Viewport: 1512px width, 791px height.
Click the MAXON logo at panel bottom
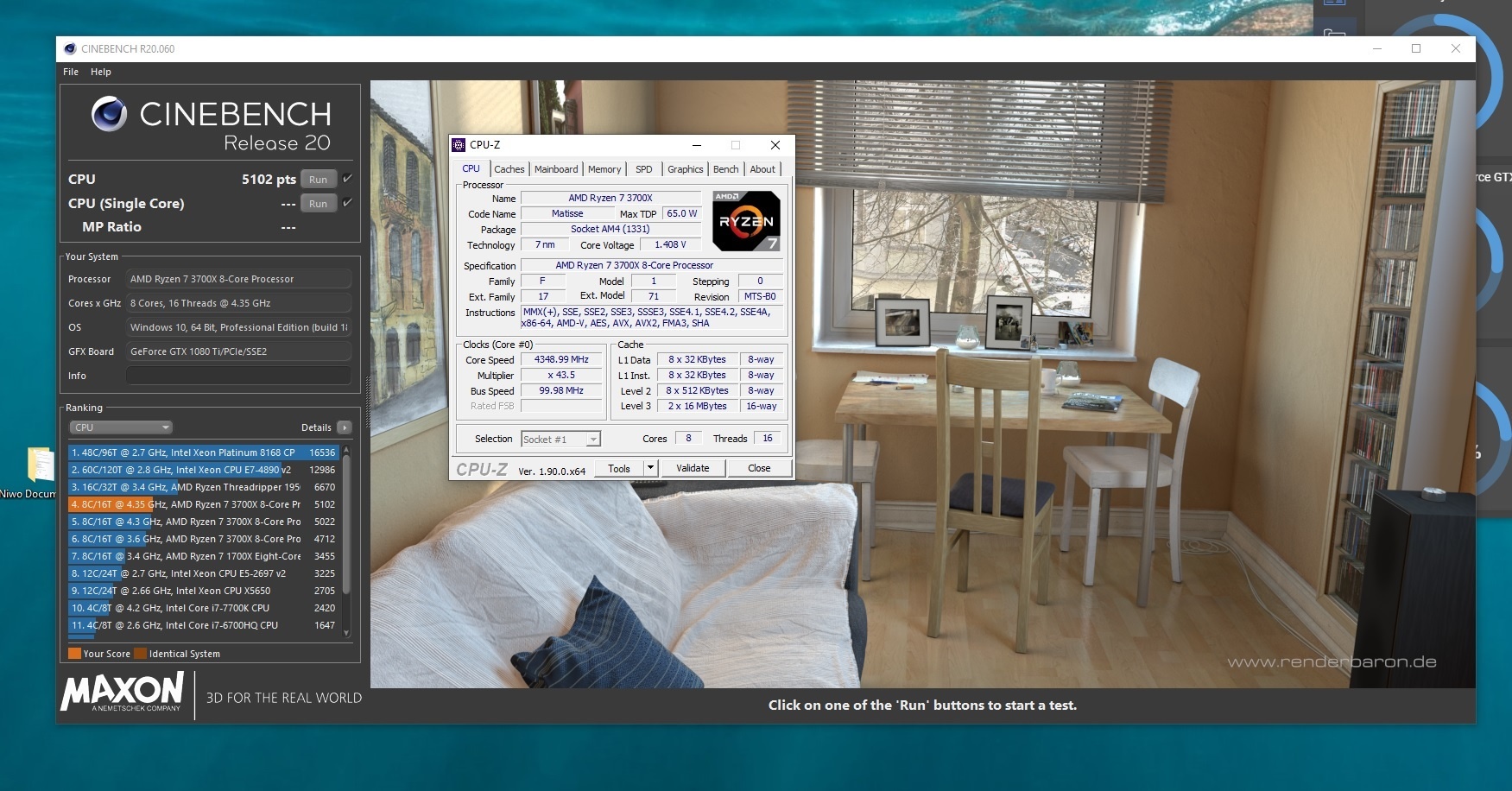[122, 693]
